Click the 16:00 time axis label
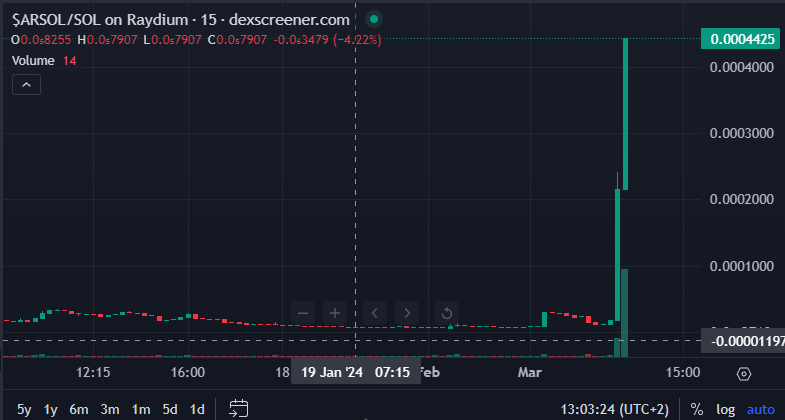785x420 pixels. (188, 372)
